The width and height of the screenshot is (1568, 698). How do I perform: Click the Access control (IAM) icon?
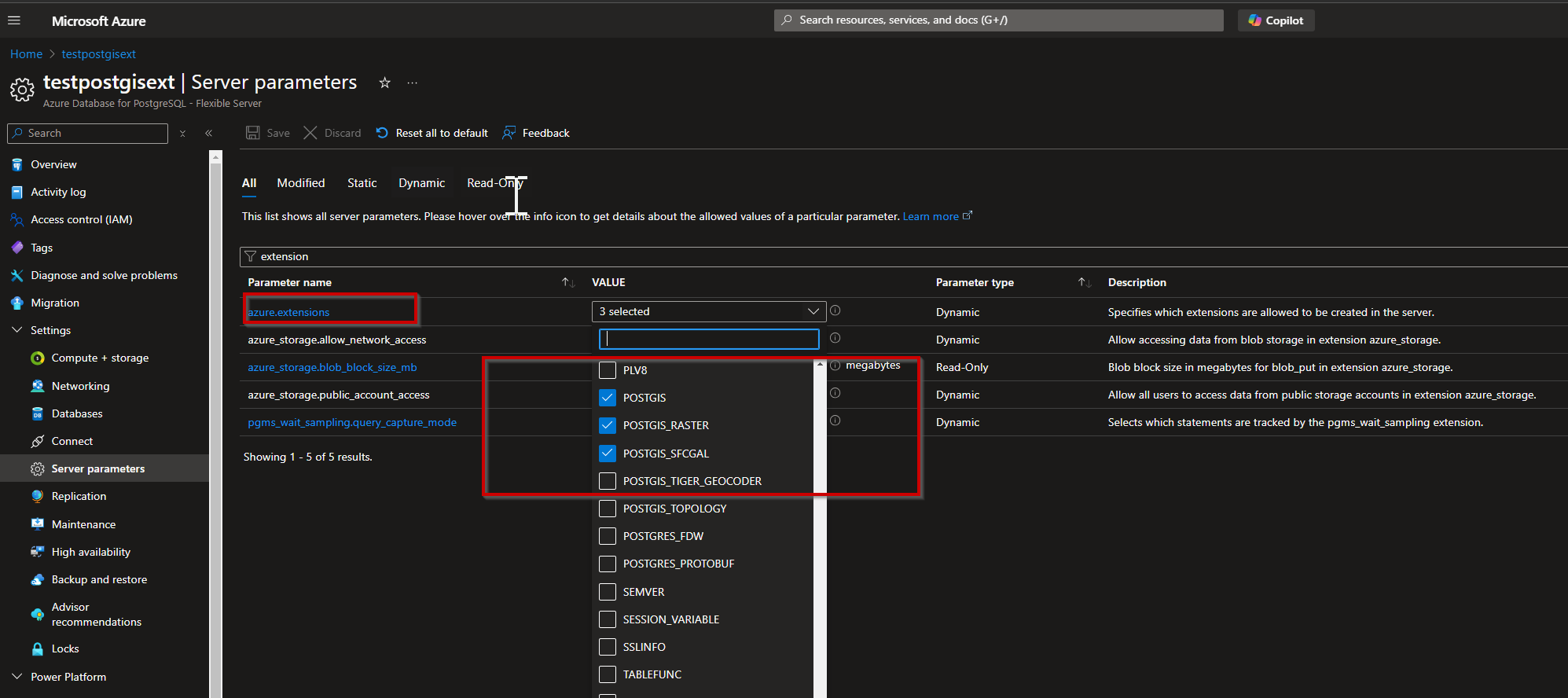17,220
